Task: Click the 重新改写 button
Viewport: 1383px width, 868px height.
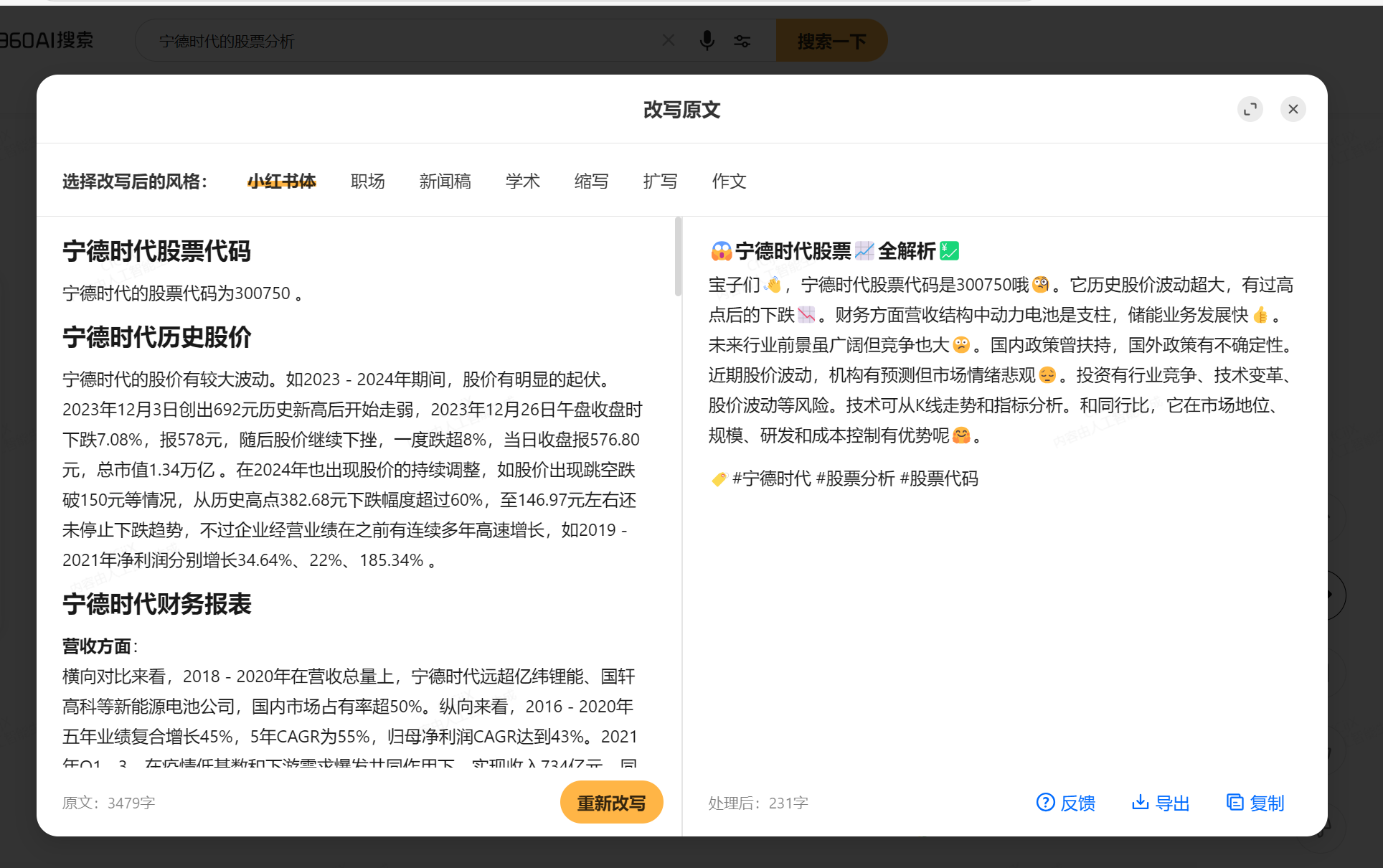Action: coord(612,802)
